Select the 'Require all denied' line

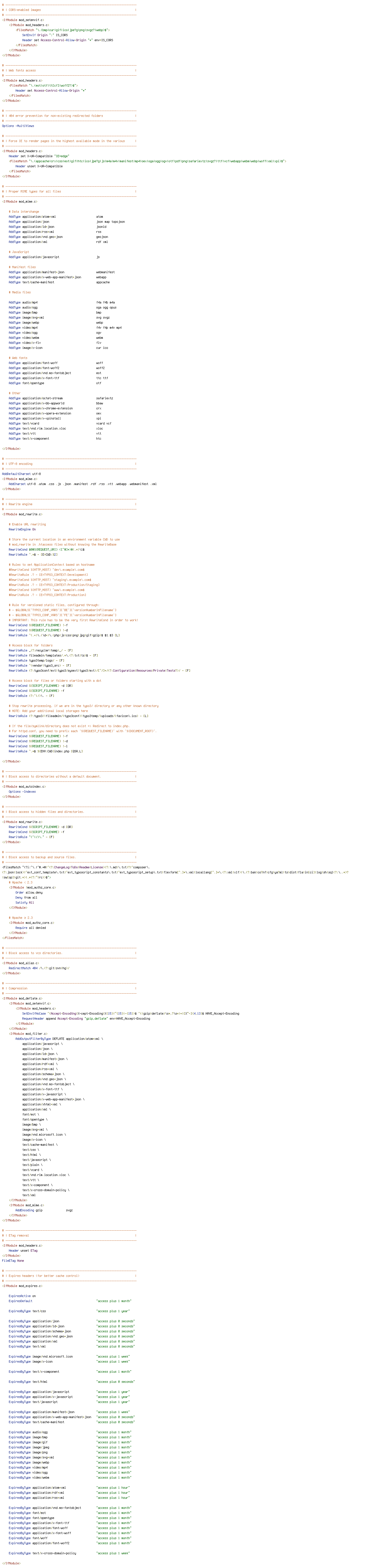pos(31,928)
